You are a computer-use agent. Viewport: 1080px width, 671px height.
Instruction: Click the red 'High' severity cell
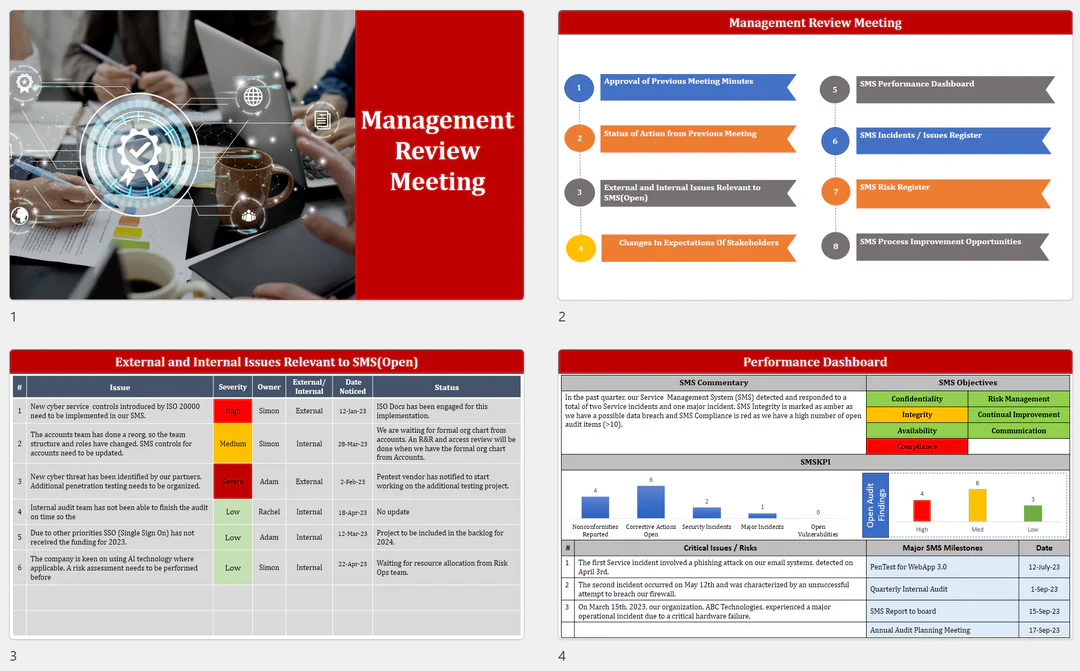232,411
